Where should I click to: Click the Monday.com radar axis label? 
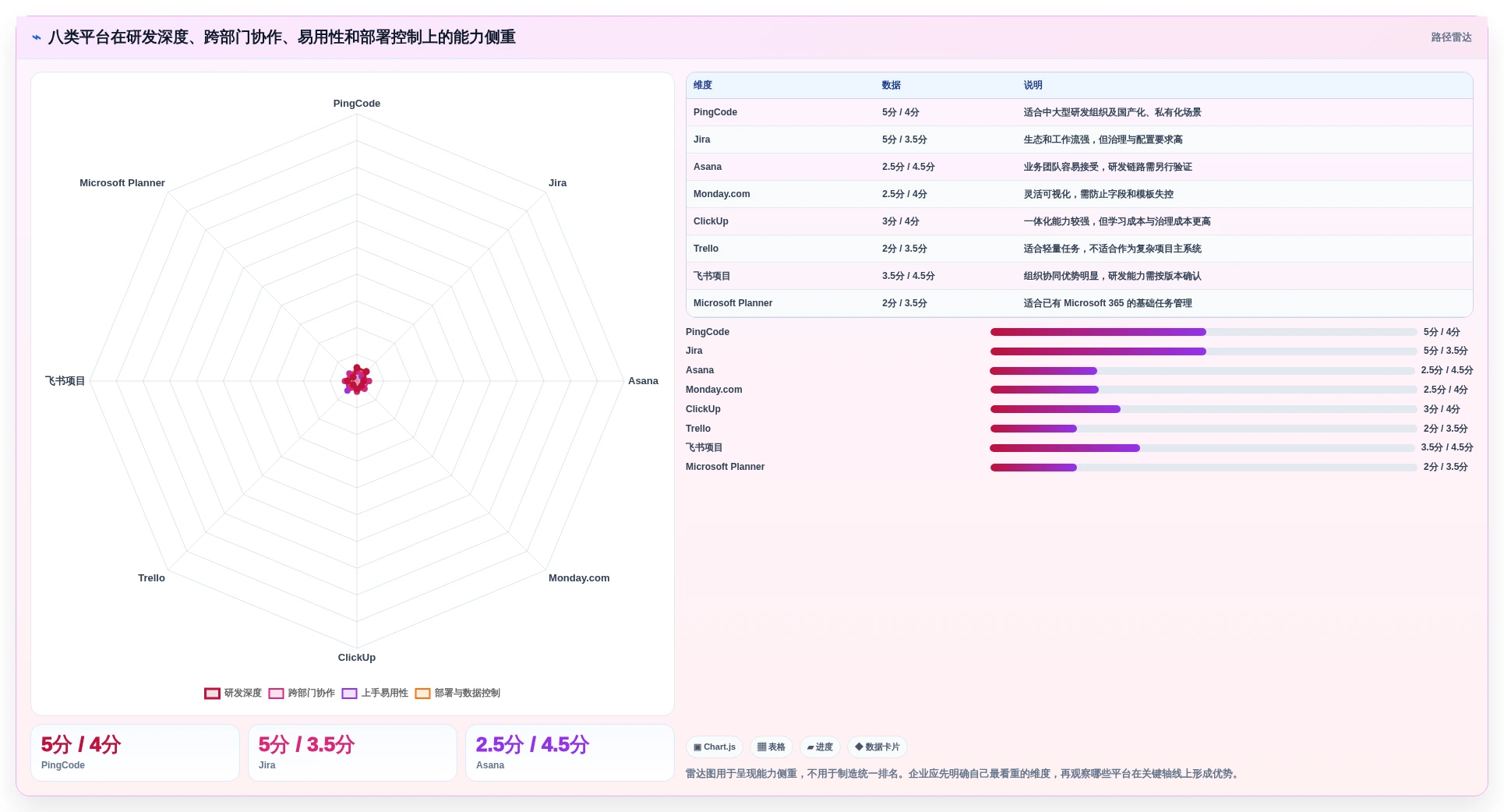[579, 578]
